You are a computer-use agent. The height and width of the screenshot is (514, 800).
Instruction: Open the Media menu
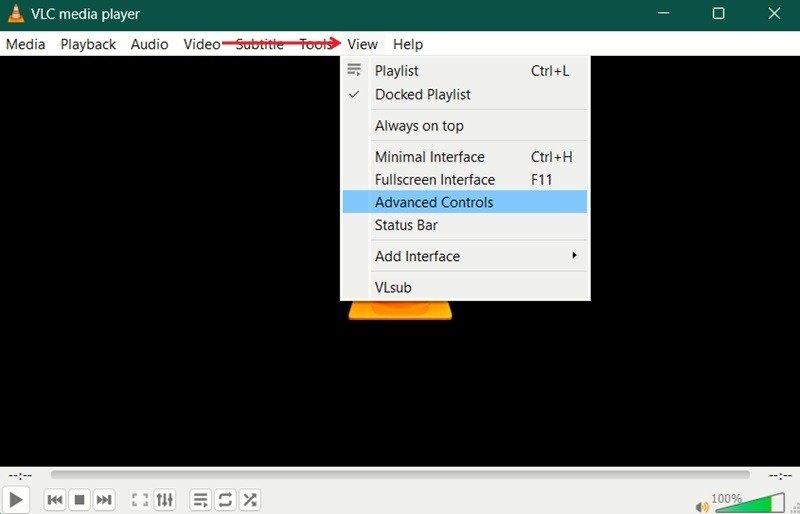(x=26, y=44)
